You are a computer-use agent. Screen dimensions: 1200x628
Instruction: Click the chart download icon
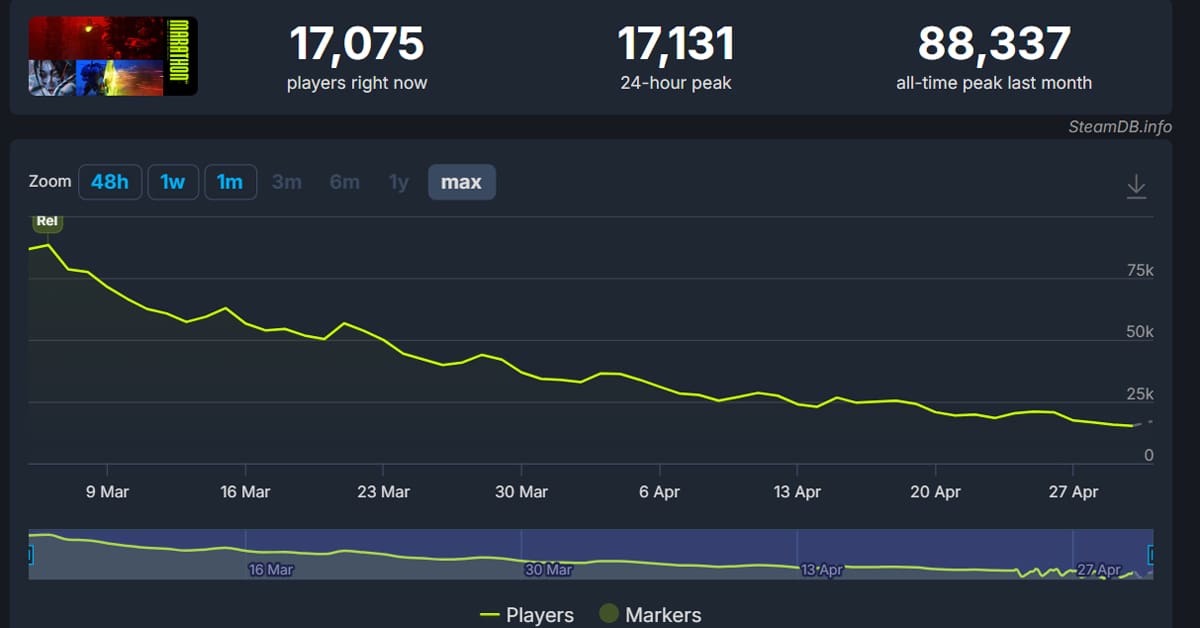[x=1136, y=186]
